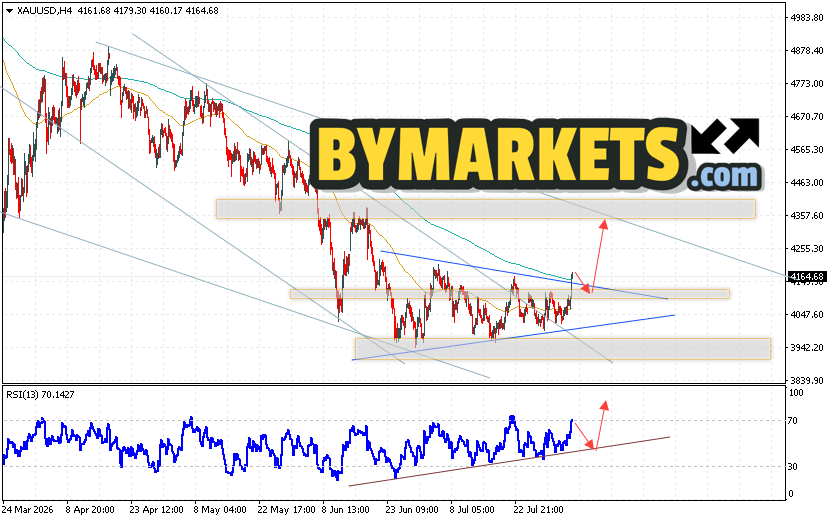Click the 3839.90 price axis label
Screen dimensions: 831x521
pos(807,381)
